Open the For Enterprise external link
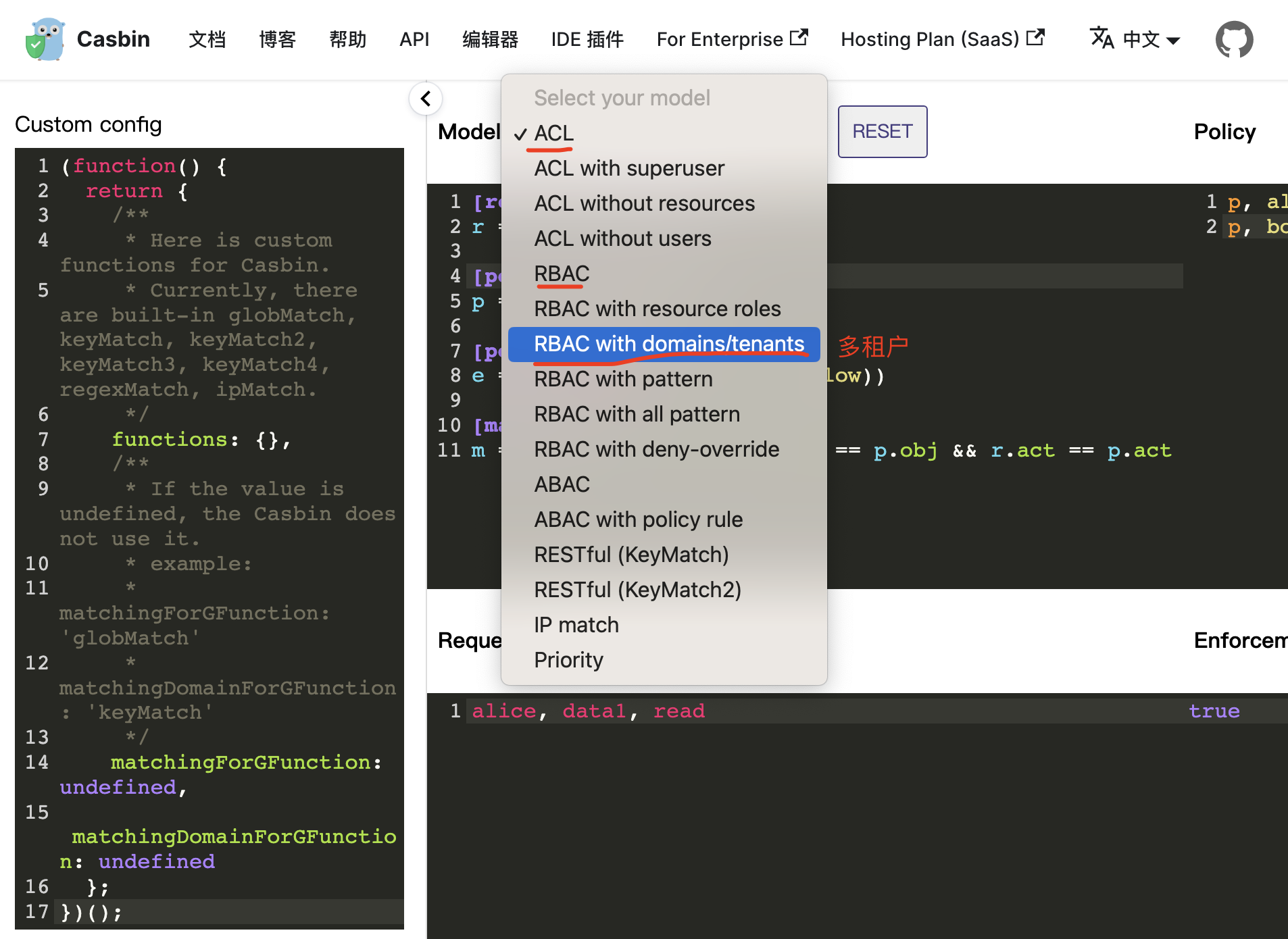Screen dimensions: 1288x939 point(732,39)
